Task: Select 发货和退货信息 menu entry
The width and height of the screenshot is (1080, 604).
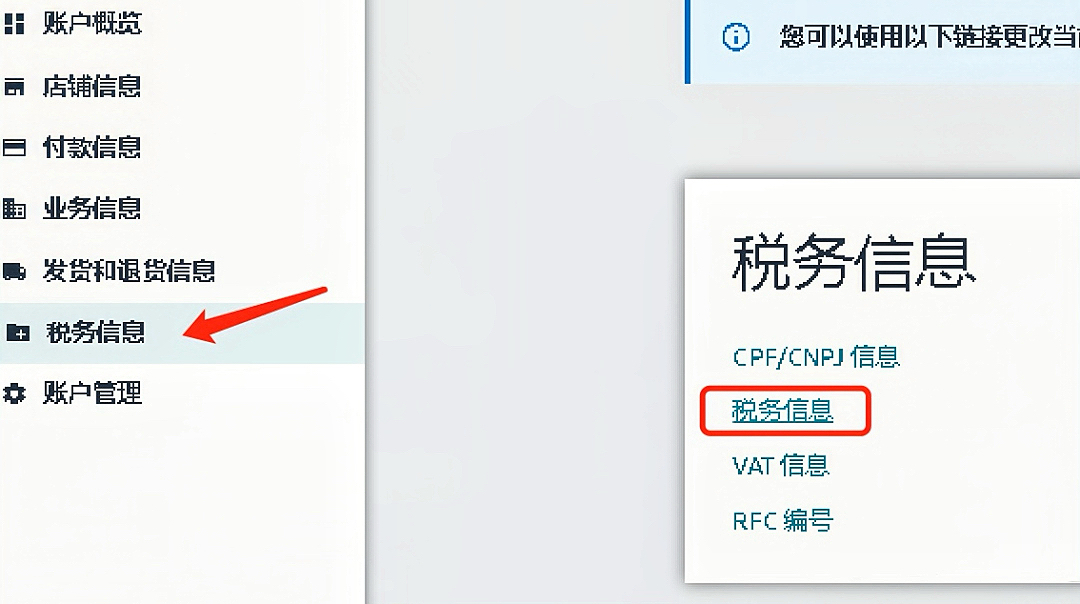Action: [129, 271]
